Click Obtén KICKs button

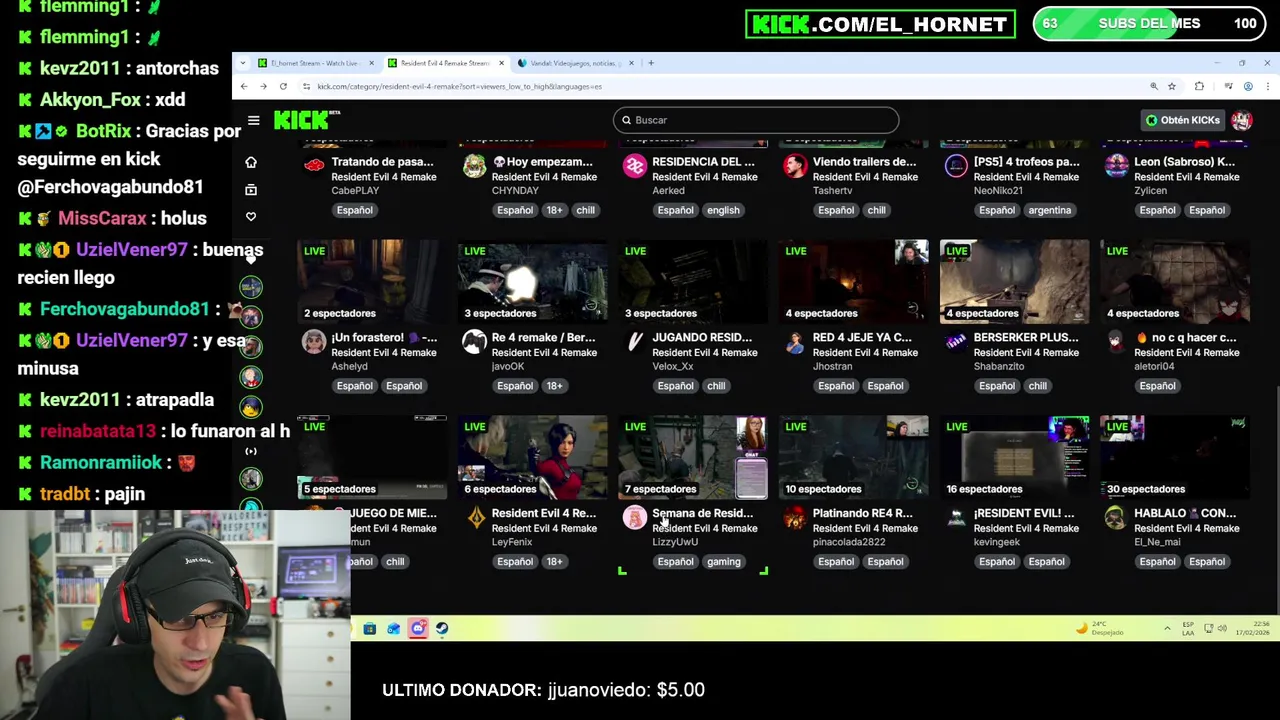click(1183, 120)
